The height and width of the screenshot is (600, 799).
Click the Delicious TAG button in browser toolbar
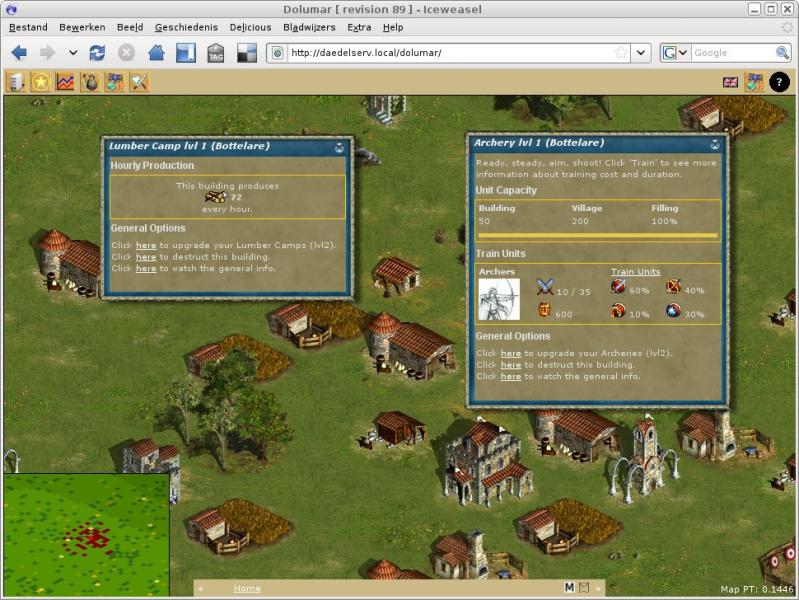(216, 53)
